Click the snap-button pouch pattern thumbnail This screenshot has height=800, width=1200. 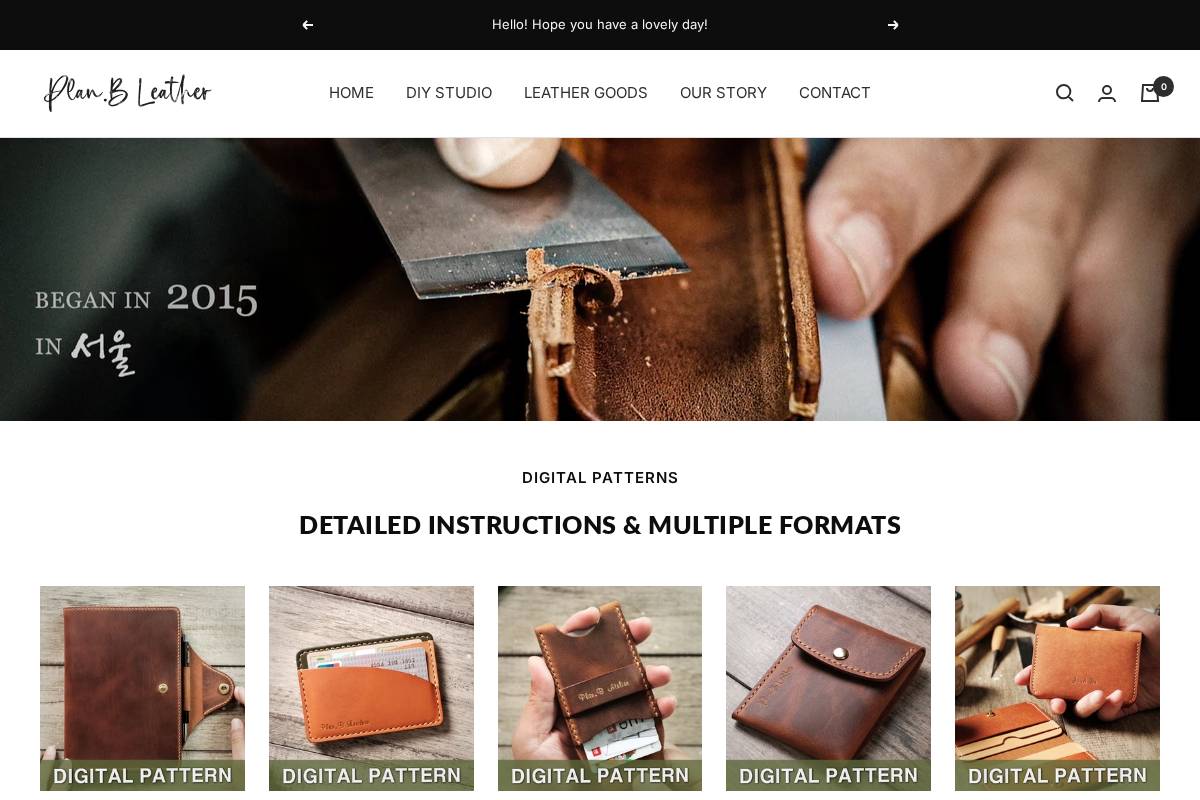tap(828, 689)
